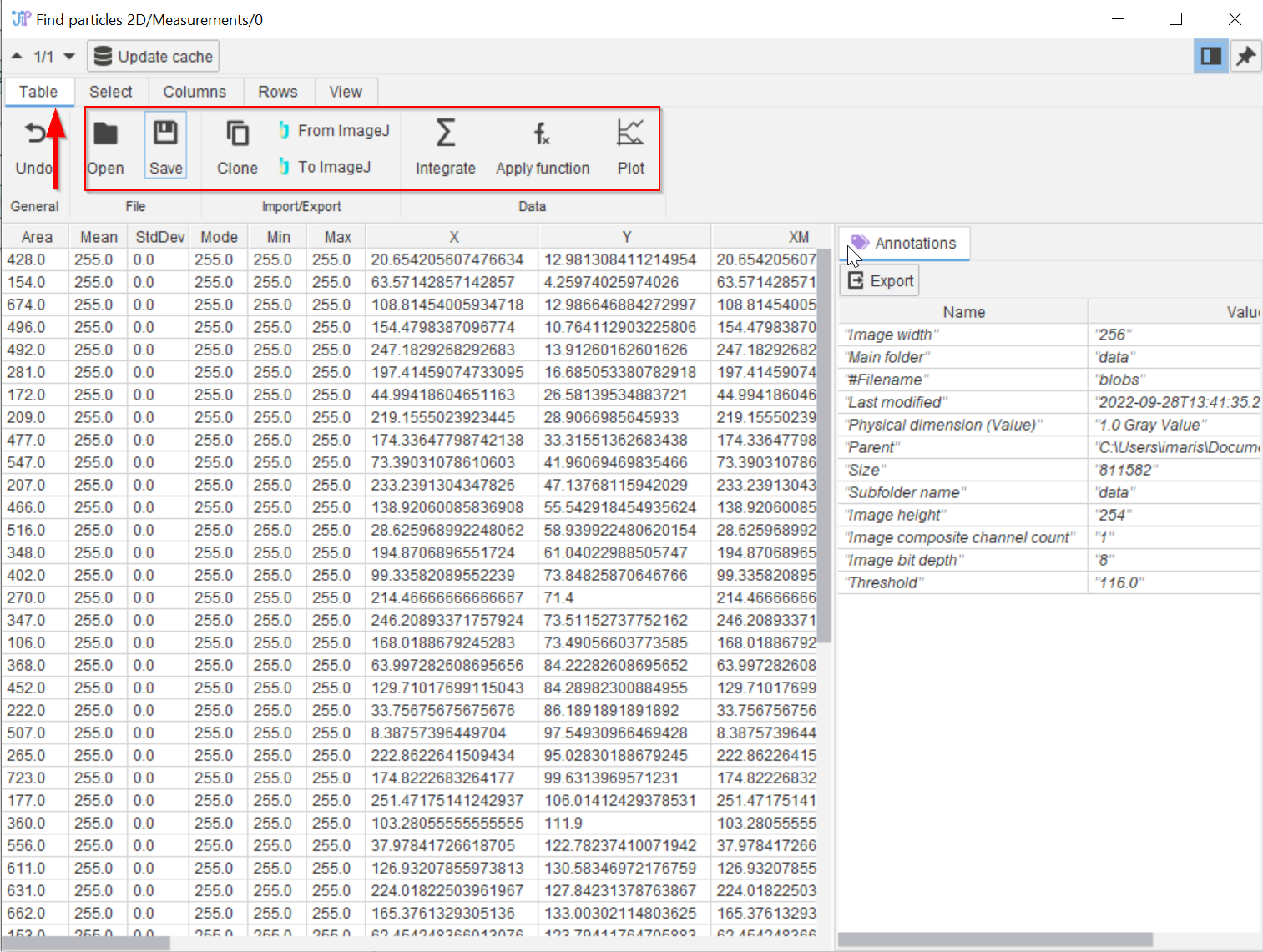Click the Area column header
Viewport: 1263px width, 952px height.
coord(37,237)
